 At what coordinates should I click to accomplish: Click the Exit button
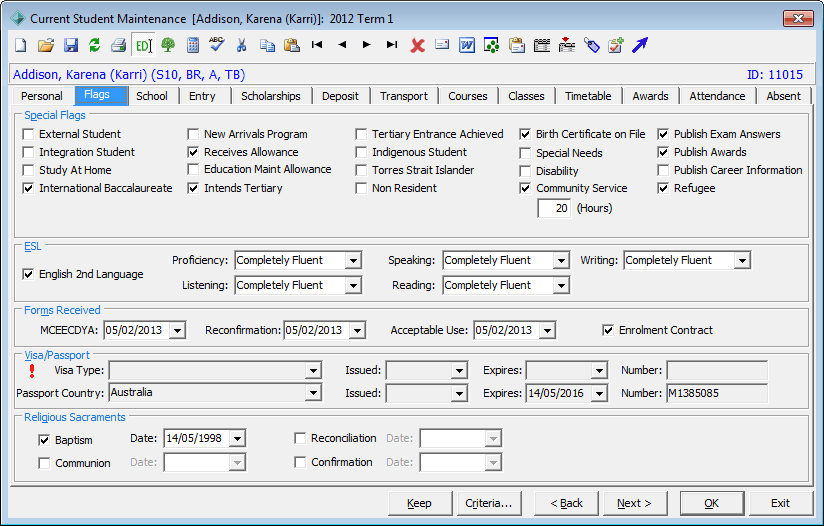[x=780, y=503]
